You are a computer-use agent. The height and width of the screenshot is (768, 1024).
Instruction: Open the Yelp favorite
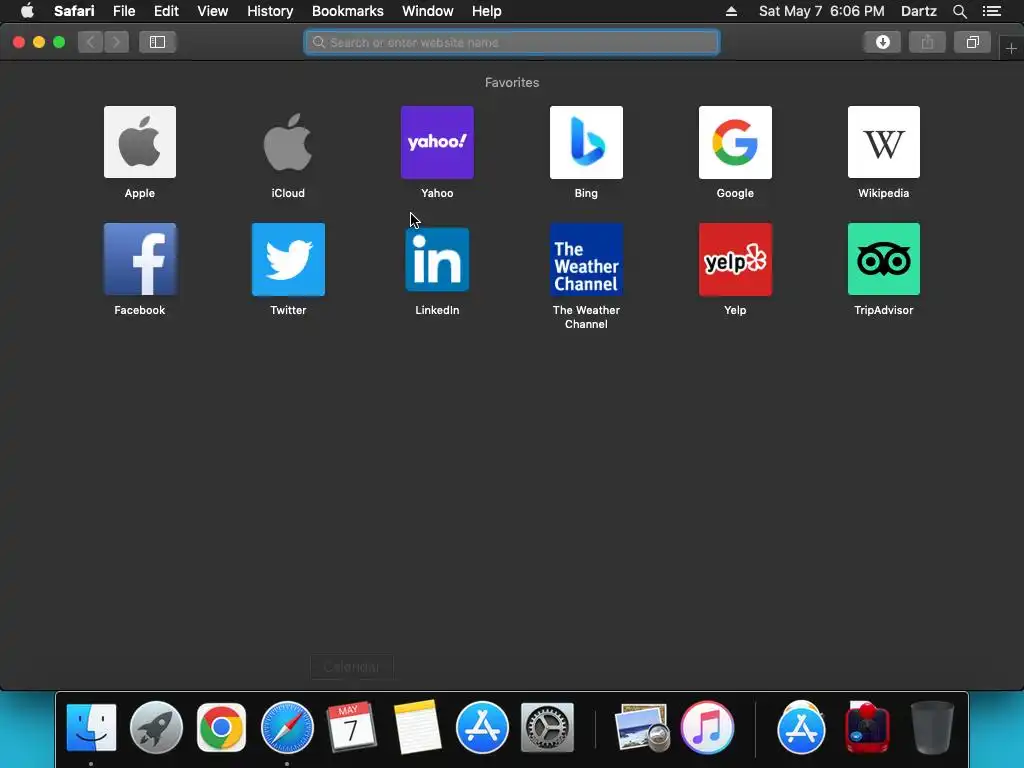735,259
